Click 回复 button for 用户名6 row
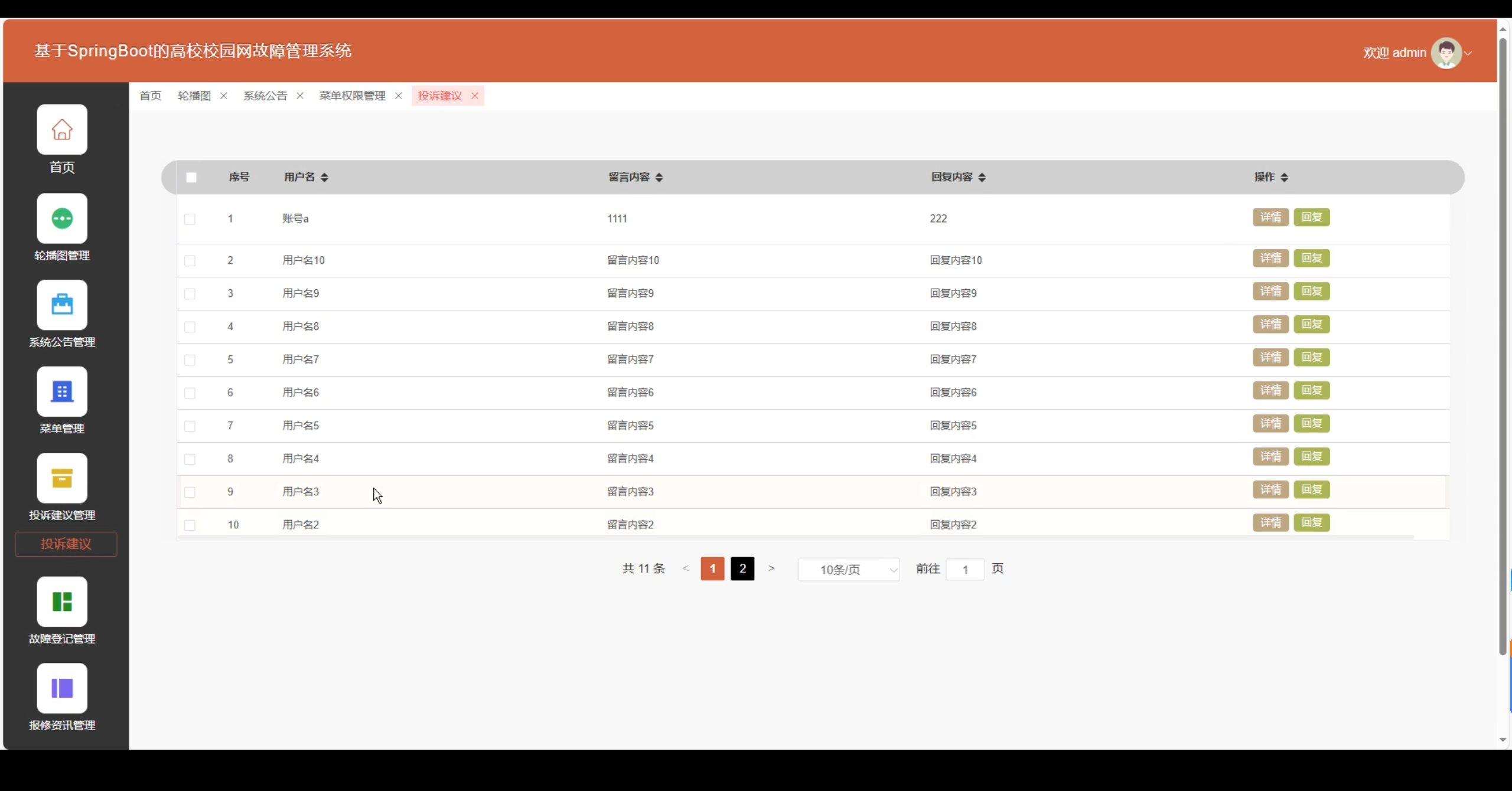Screen dimensions: 1512x791 tap(1311, 390)
